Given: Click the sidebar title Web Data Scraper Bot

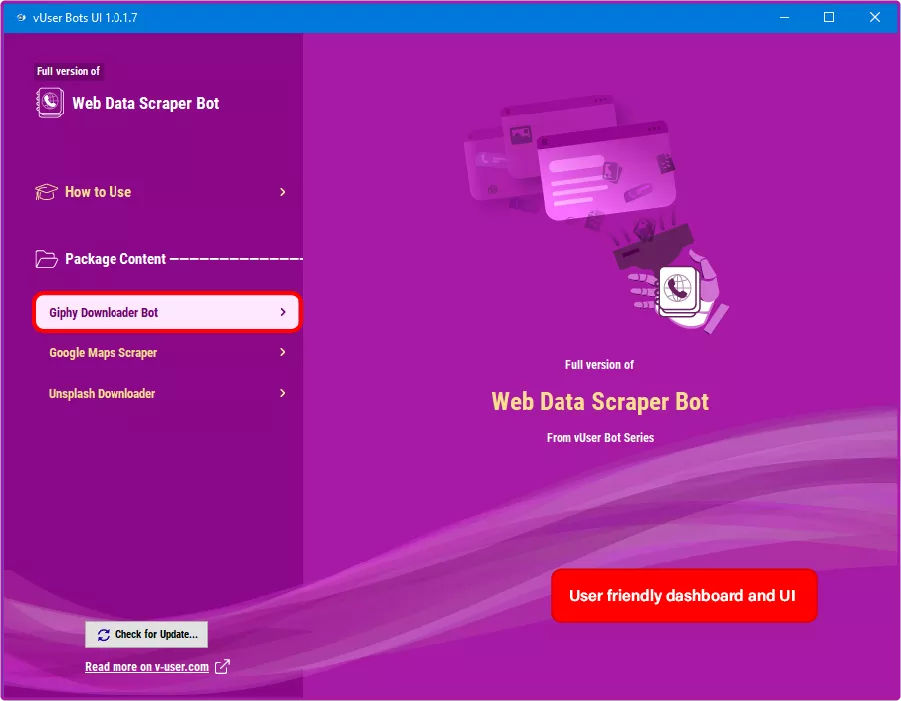Looking at the screenshot, I should point(145,103).
